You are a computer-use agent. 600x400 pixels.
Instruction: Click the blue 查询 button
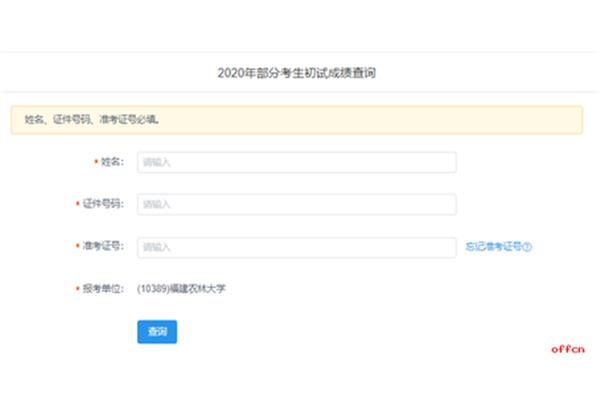[157, 331]
